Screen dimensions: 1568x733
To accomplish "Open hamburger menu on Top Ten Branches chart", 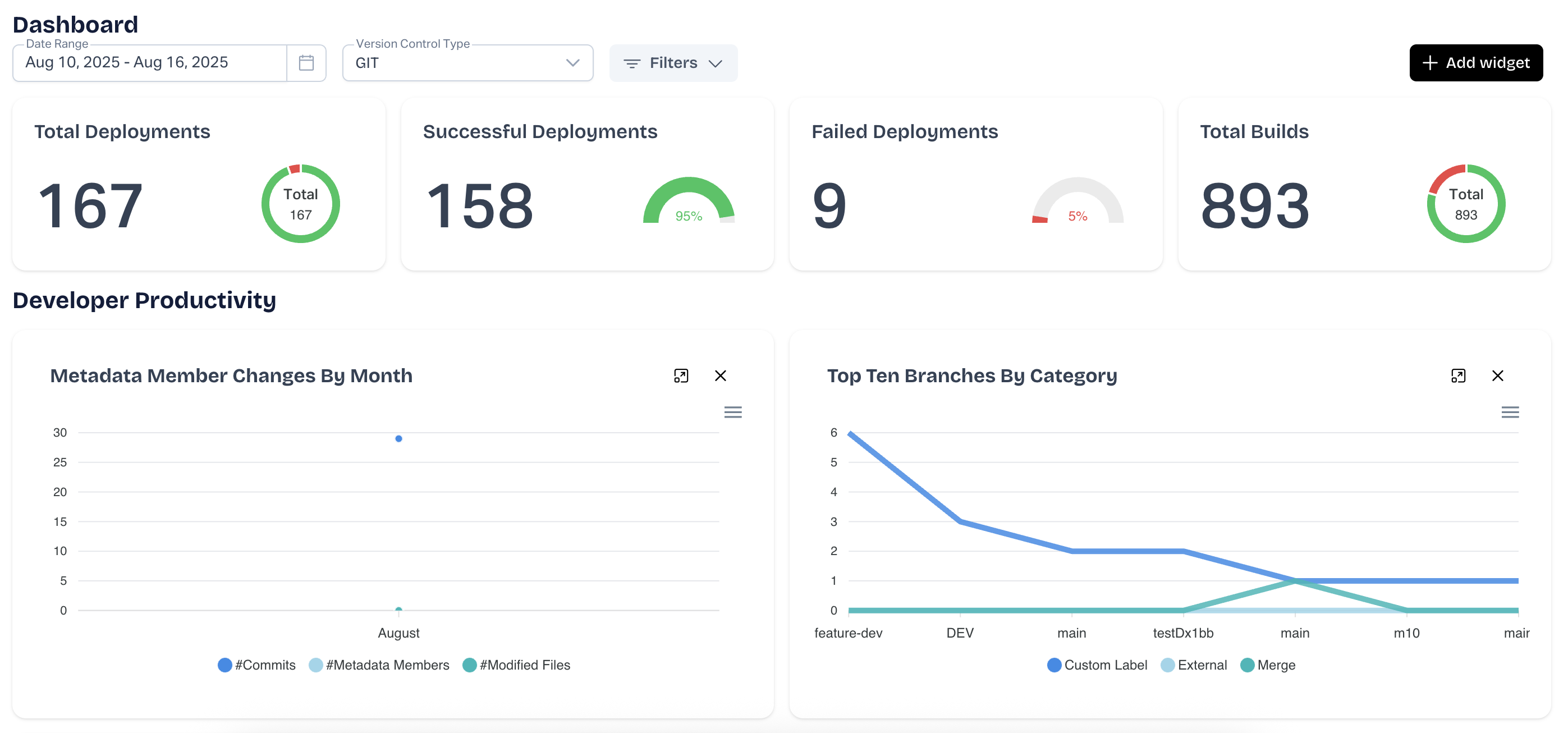I will click(x=1510, y=412).
